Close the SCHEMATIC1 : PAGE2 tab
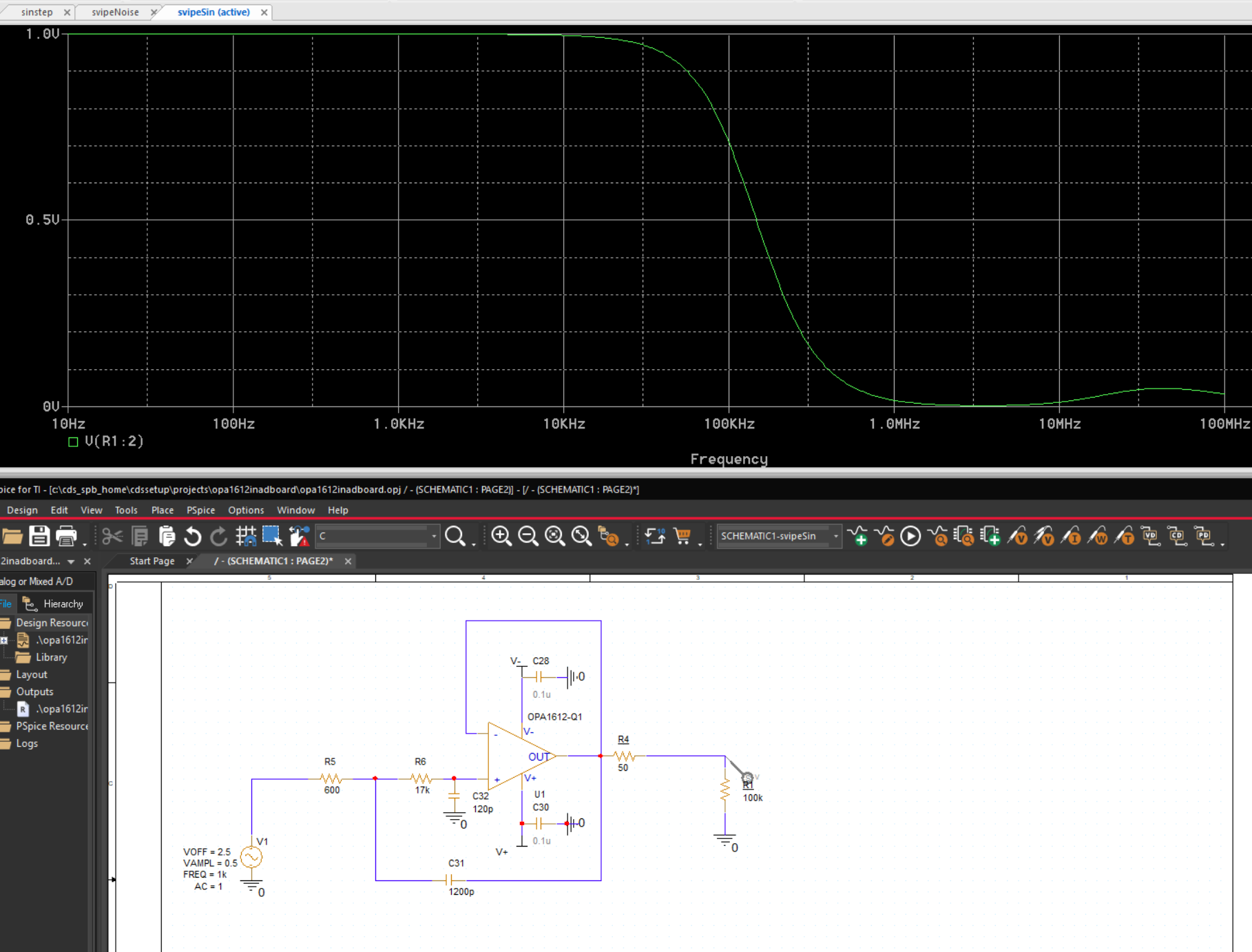1252x952 pixels. coord(348,561)
